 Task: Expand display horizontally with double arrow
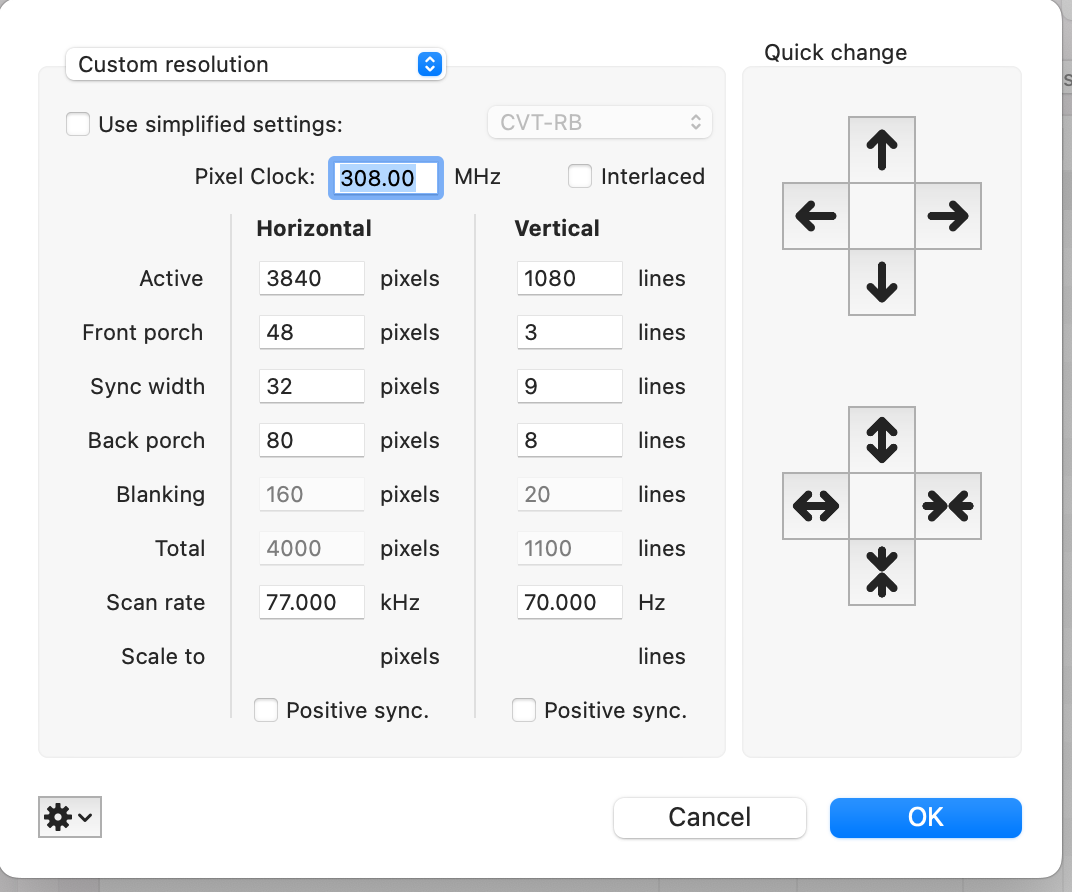point(816,506)
